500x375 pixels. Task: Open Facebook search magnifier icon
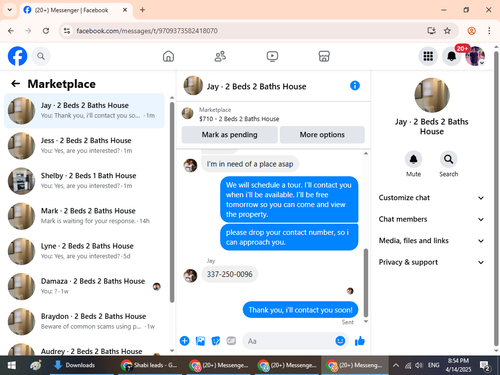pyautogui.click(x=41, y=56)
